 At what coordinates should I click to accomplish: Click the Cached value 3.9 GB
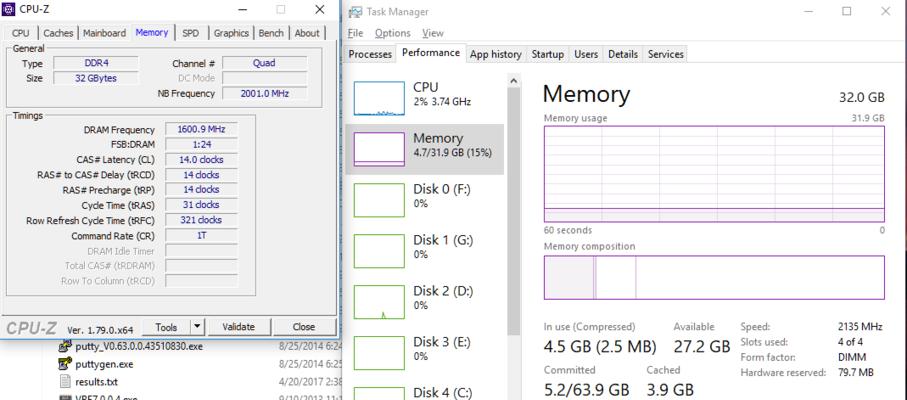click(x=670, y=390)
